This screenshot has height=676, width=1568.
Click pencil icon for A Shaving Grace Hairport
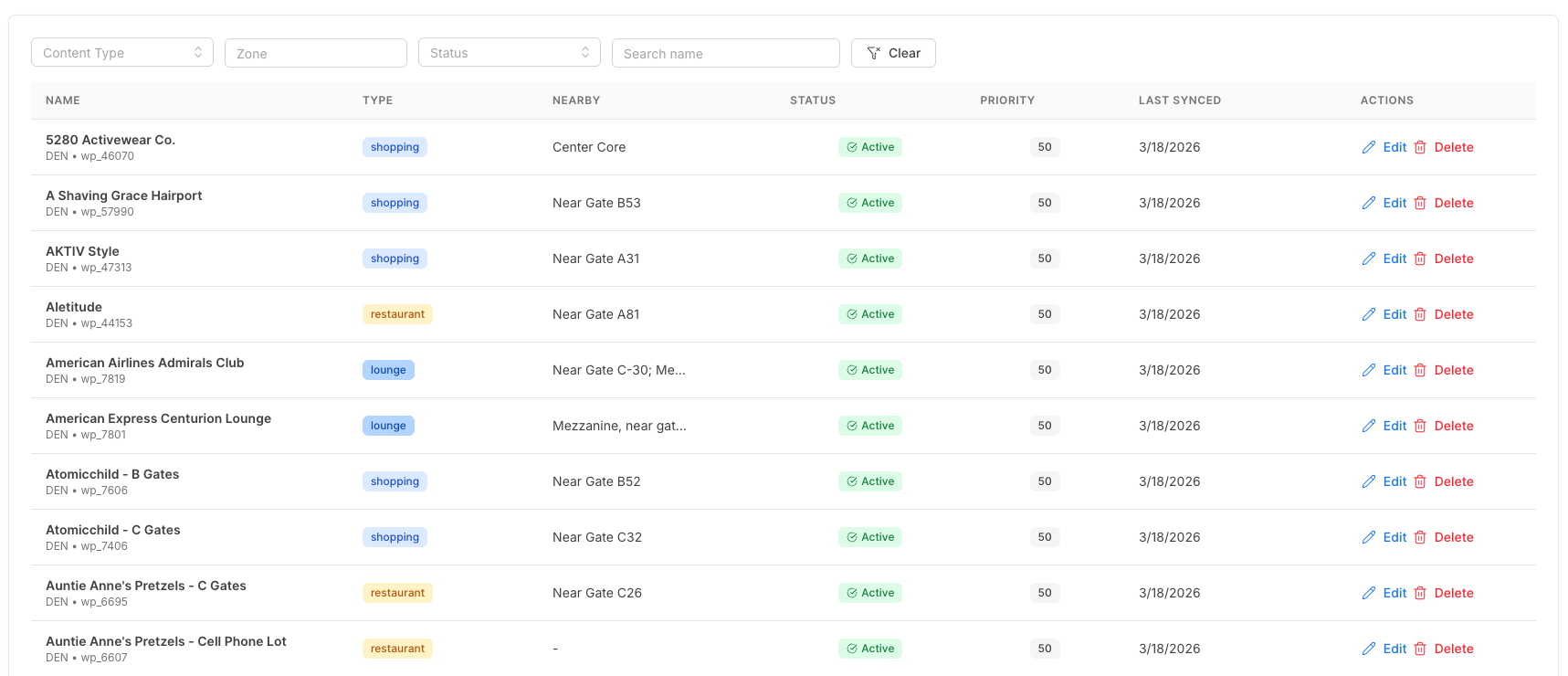[x=1368, y=203]
